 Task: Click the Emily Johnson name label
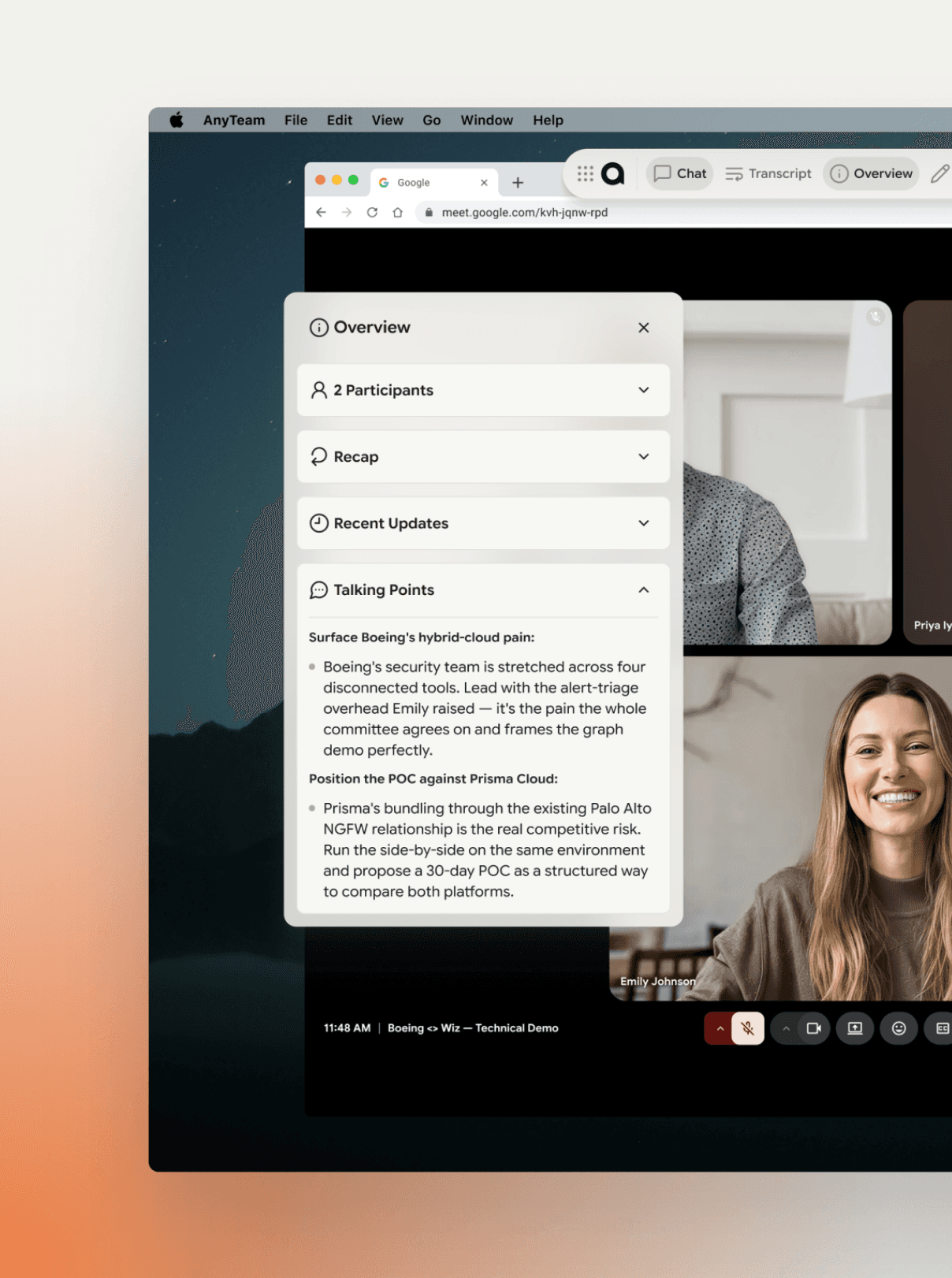(x=657, y=982)
